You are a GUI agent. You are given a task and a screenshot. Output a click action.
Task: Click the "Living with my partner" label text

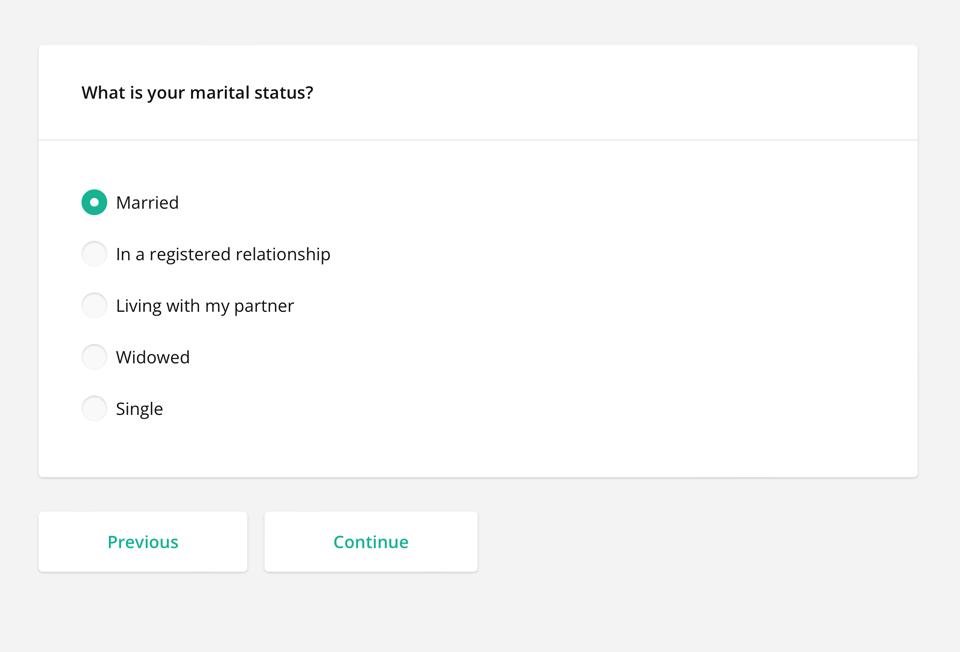(x=205, y=305)
